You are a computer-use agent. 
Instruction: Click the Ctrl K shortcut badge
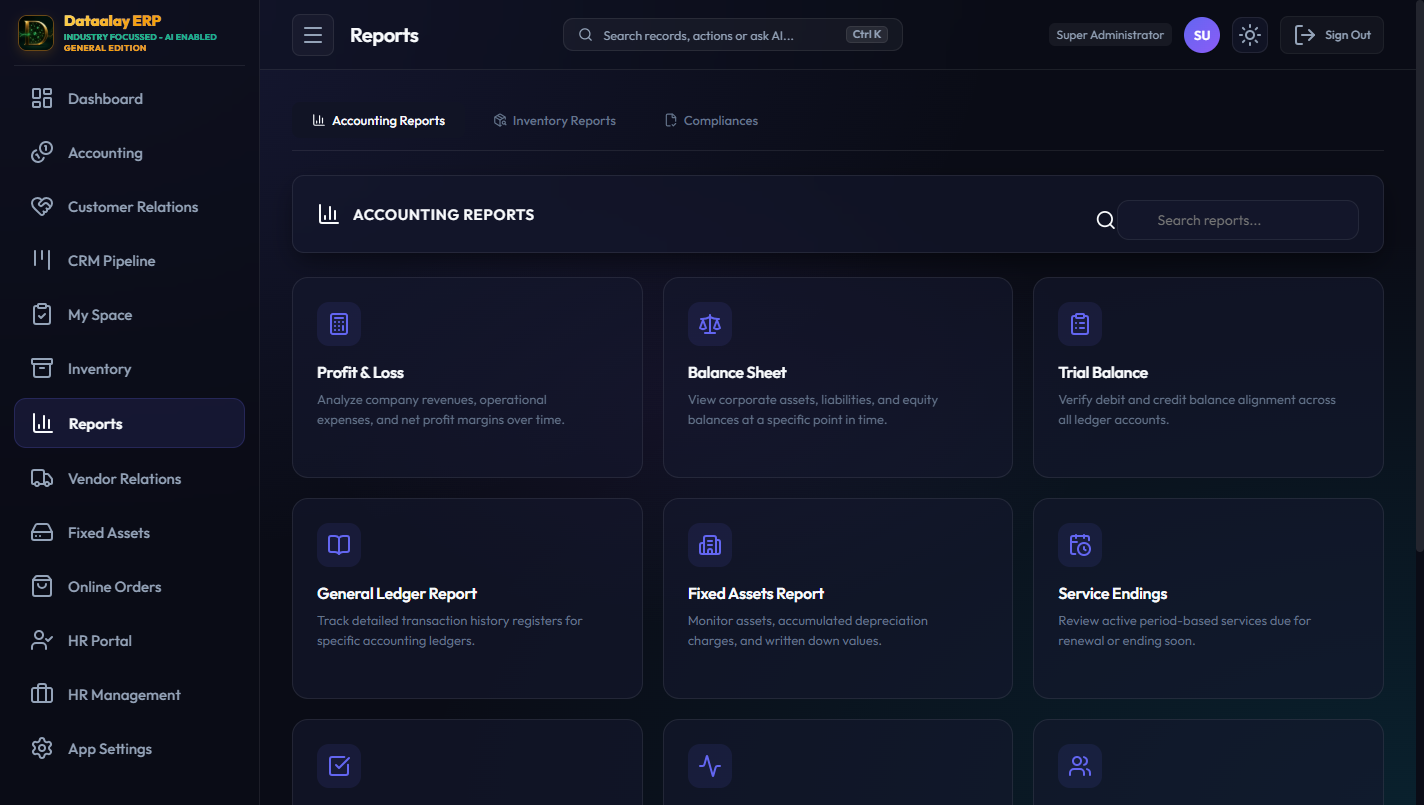tap(866, 35)
